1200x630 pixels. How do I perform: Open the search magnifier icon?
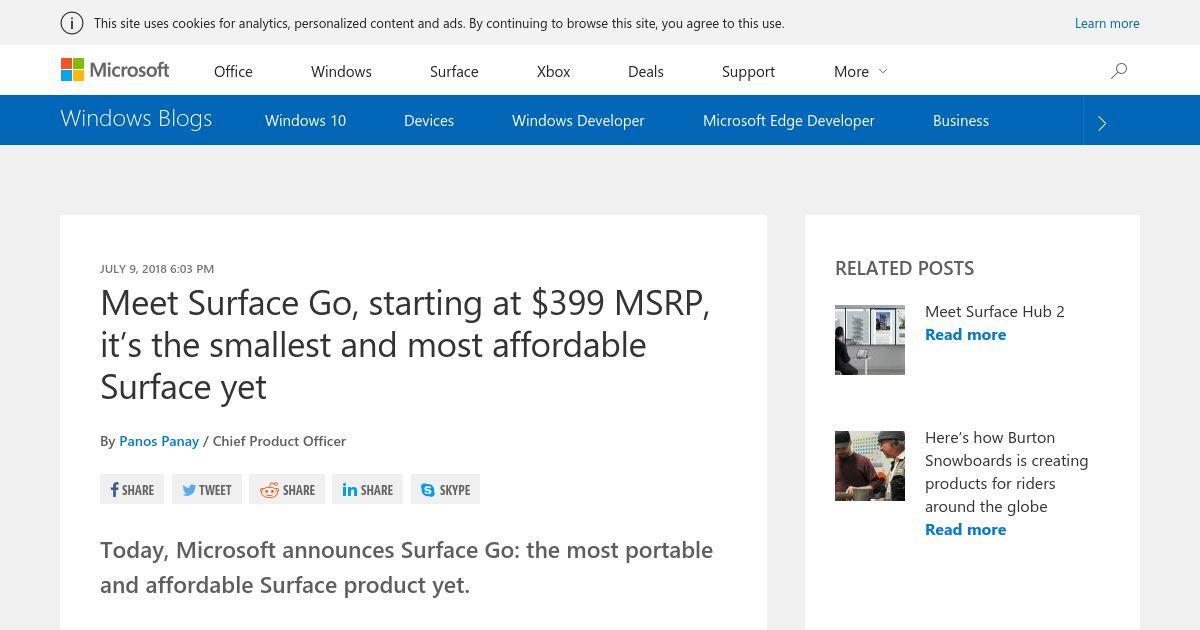click(x=1119, y=71)
